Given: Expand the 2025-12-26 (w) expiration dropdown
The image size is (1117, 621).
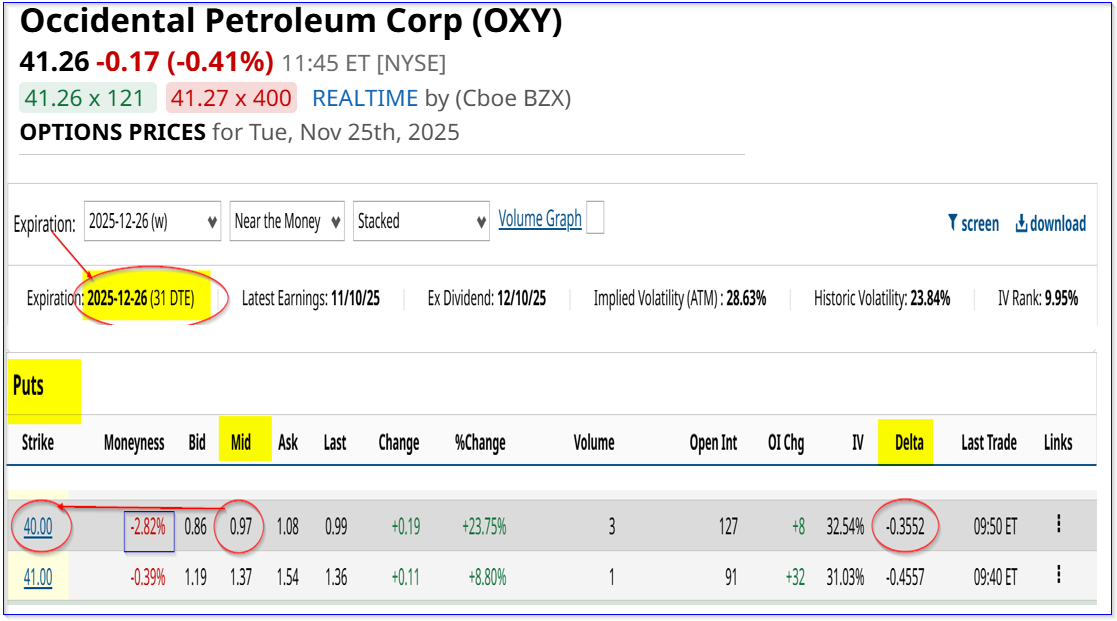Looking at the screenshot, I should (152, 221).
